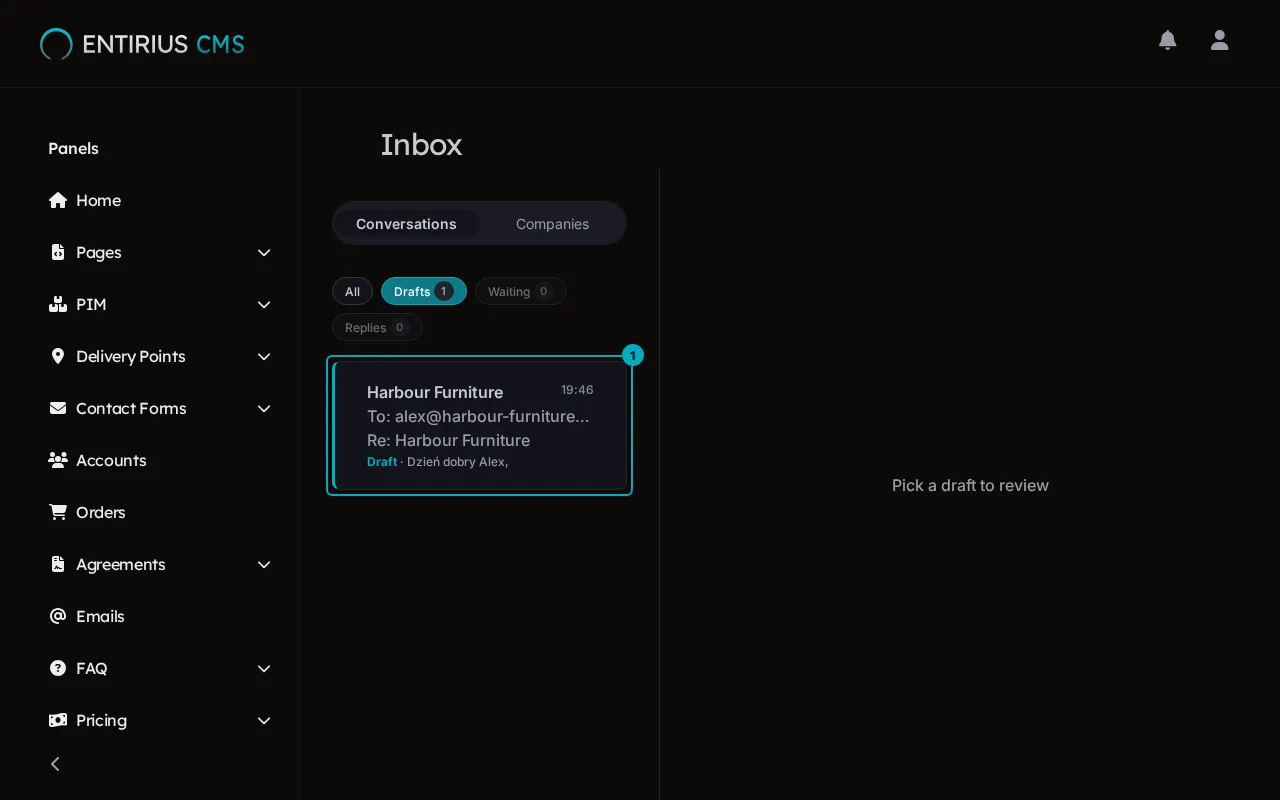1280x800 pixels.
Task: Click the "Dzień dobry Alex" draft preview
Action: 457,462
